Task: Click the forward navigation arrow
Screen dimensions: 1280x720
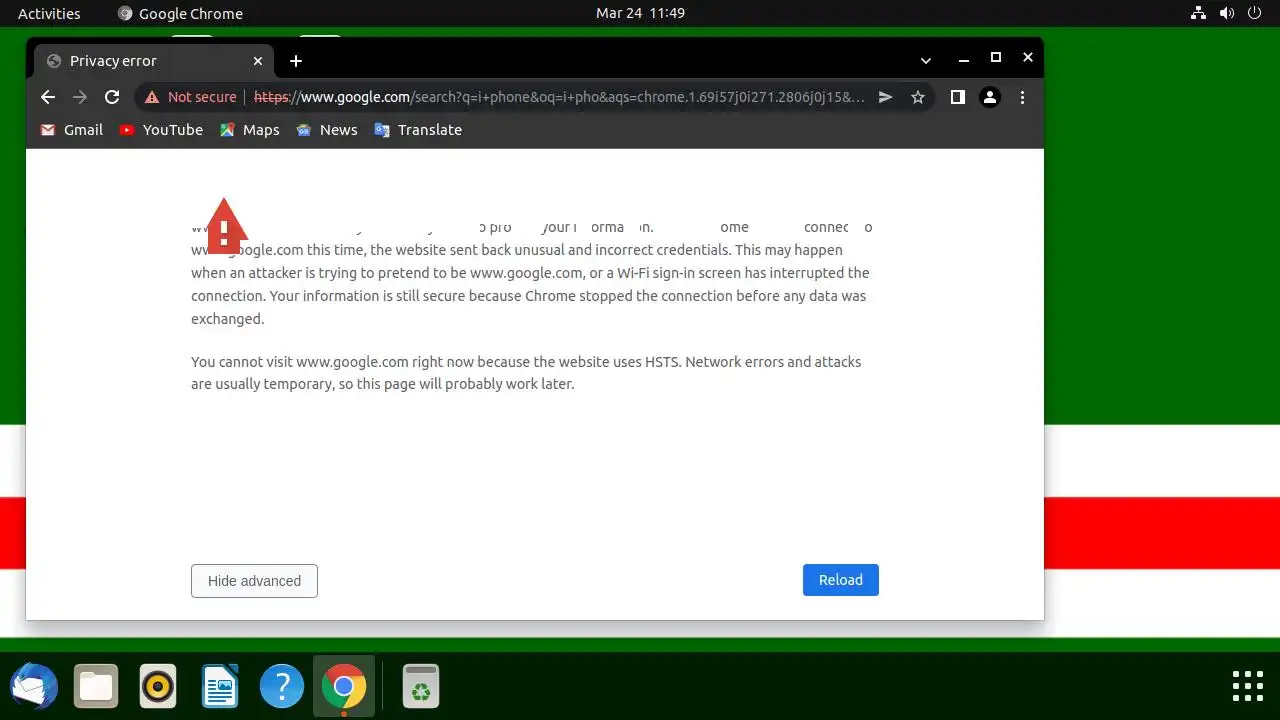Action: click(80, 97)
